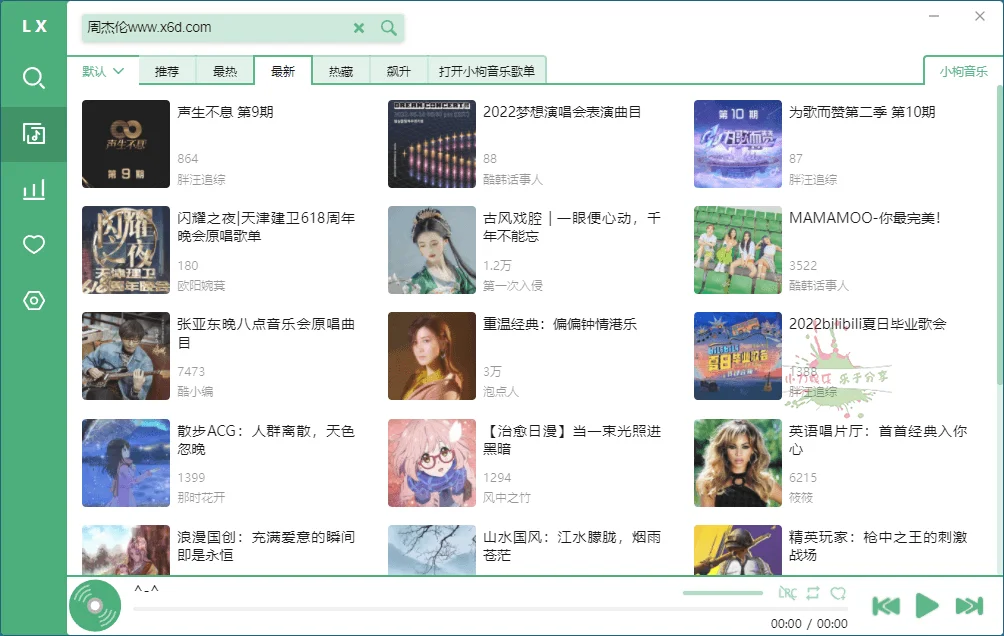The image size is (1004, 636).
Task: Open the leaderboard charts from the sidebar
Action: pyautogui.click(x=33, y=188)
